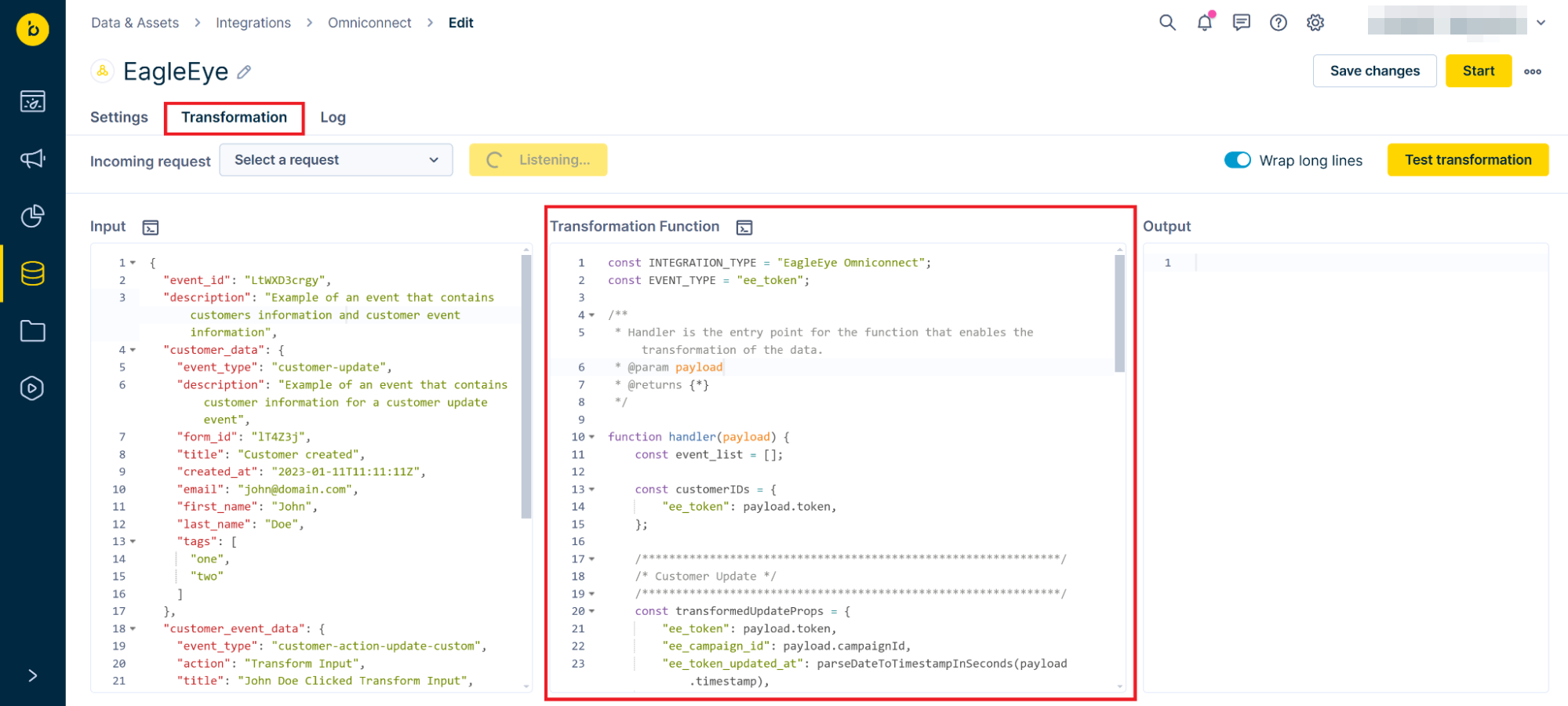
Task: Click the Bloomreach logo in sidebar
Action: 33,30
